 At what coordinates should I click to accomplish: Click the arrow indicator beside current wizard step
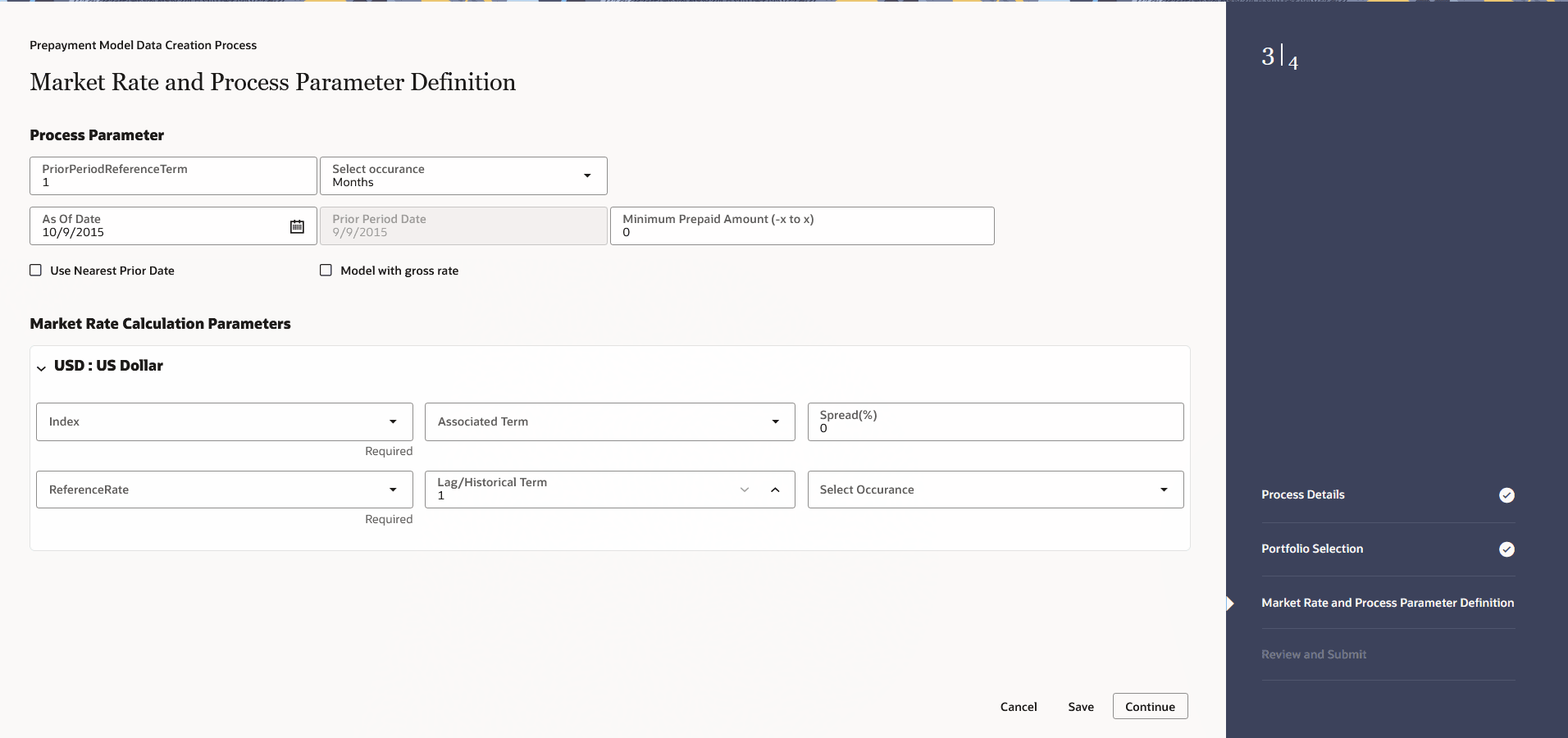(x=1229, y=603)
